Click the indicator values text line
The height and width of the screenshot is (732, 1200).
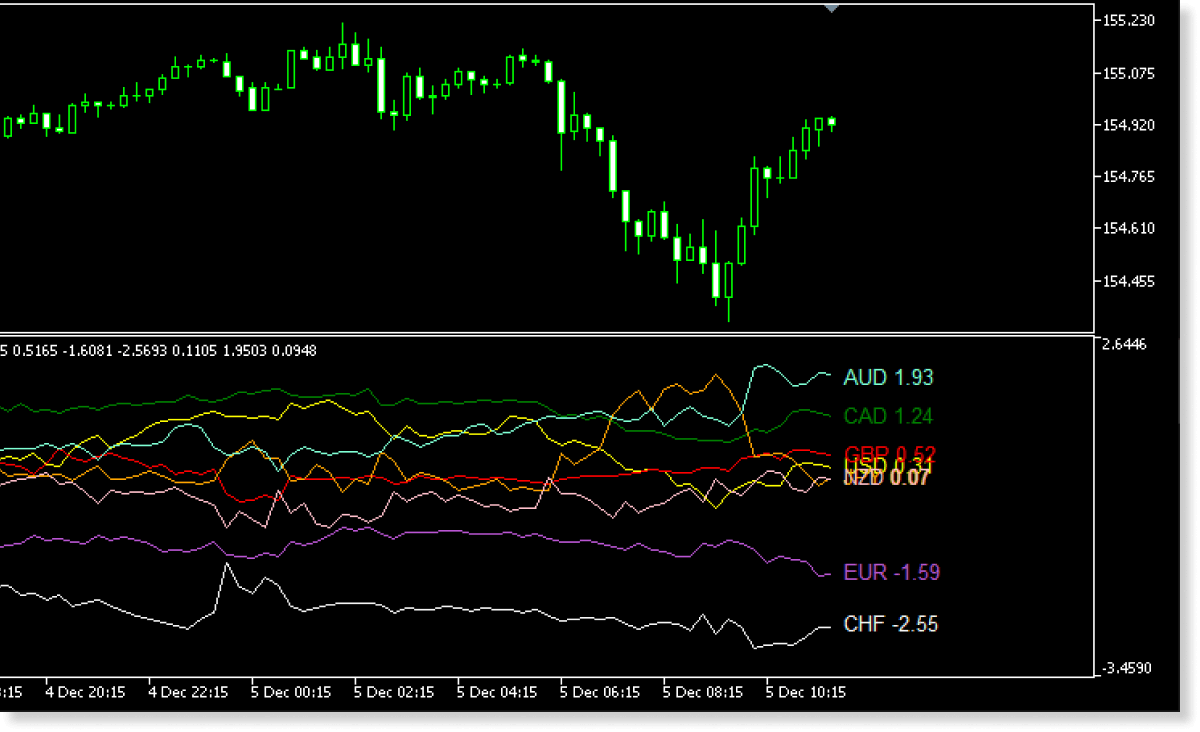(160, 350)
